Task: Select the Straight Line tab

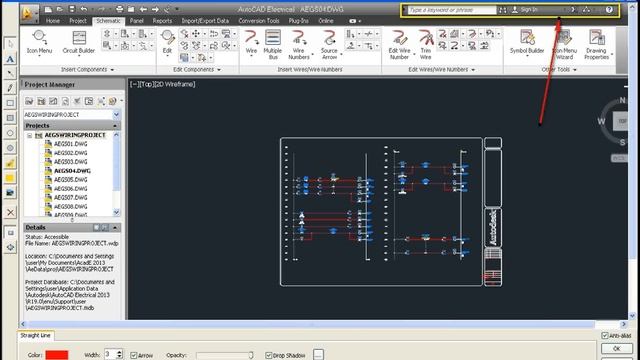Action: point(35,336)
